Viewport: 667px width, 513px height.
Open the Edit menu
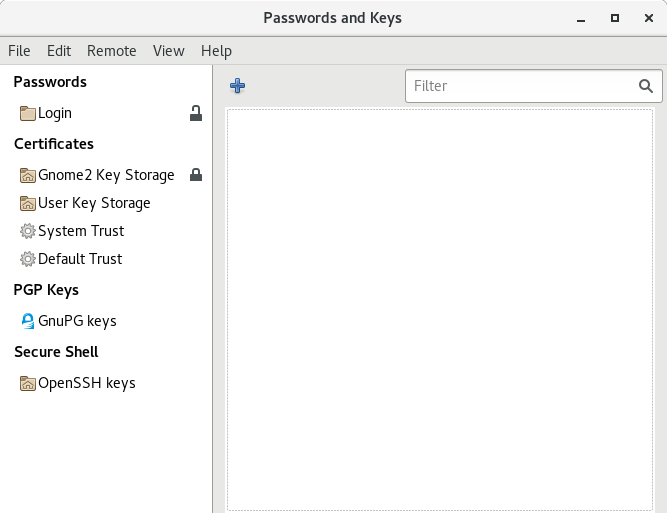pos(59,51)
